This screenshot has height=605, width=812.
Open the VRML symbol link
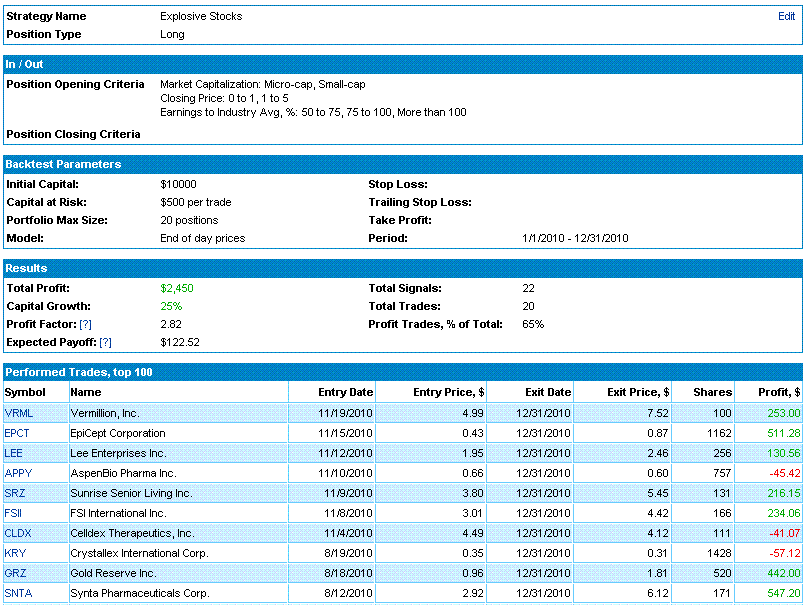pyautogui.click(x=19, y=413)
